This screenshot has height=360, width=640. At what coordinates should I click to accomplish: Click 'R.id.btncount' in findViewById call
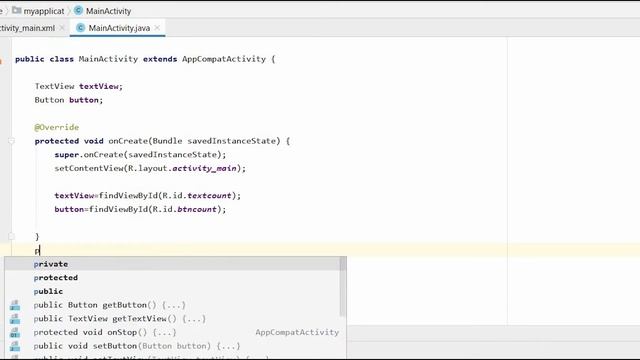[184, 209]
